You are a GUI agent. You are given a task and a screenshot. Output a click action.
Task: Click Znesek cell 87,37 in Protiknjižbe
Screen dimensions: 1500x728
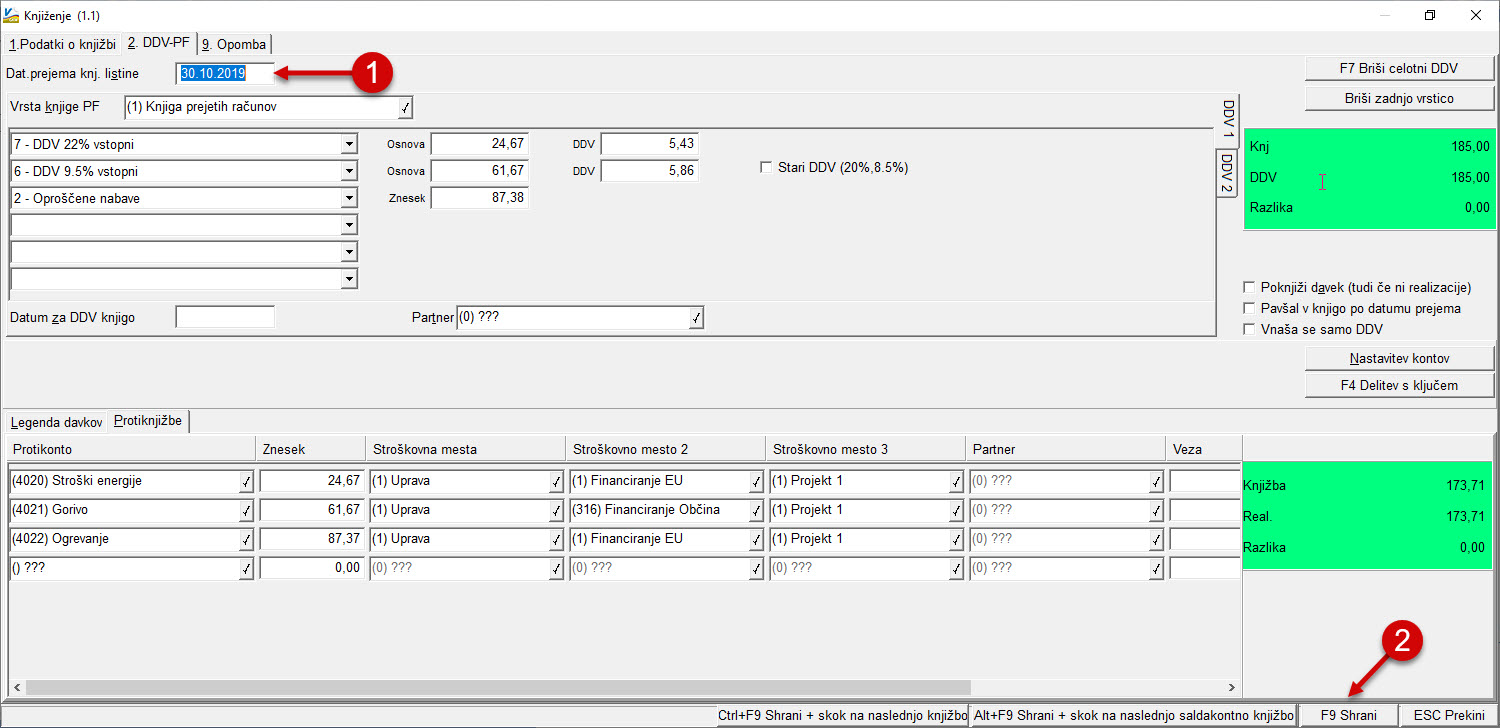pos(311,539)
